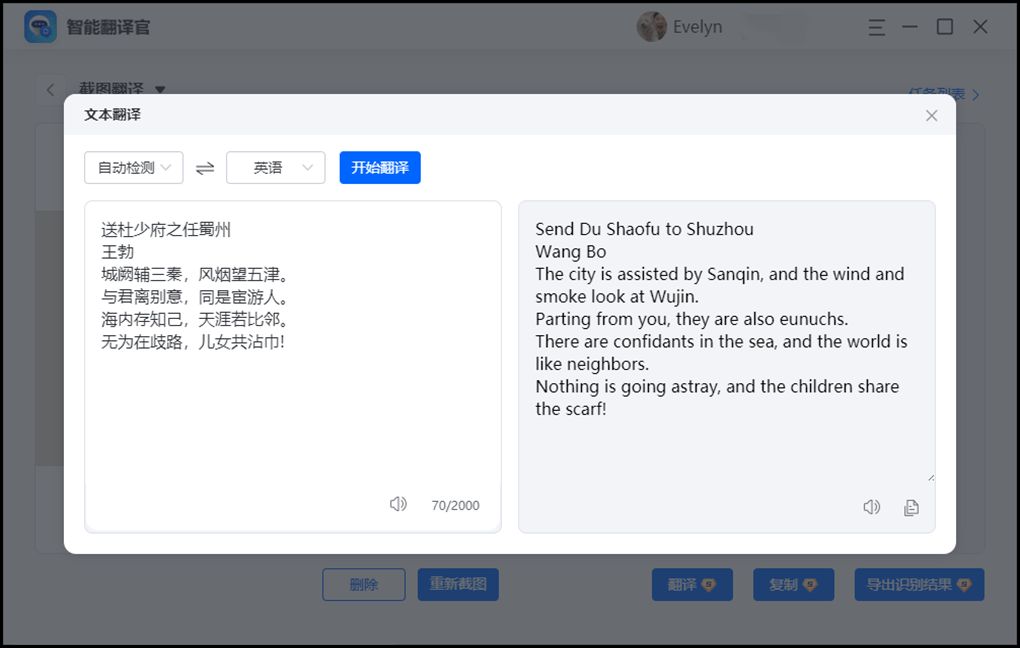The height and width of the screenshot is (648, 1020).
Task: Click 导出识别结果 export button
Action: pos(919,584)
